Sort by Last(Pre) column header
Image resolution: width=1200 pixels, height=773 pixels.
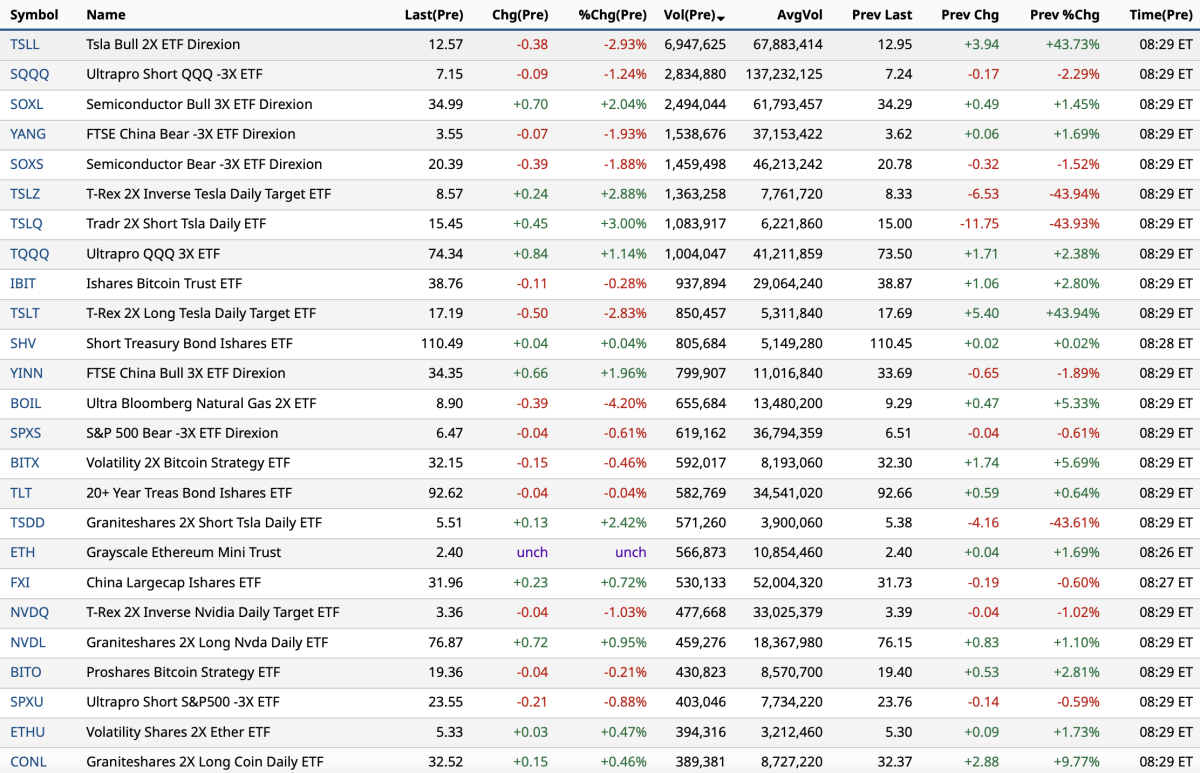(x=433, y=15)
